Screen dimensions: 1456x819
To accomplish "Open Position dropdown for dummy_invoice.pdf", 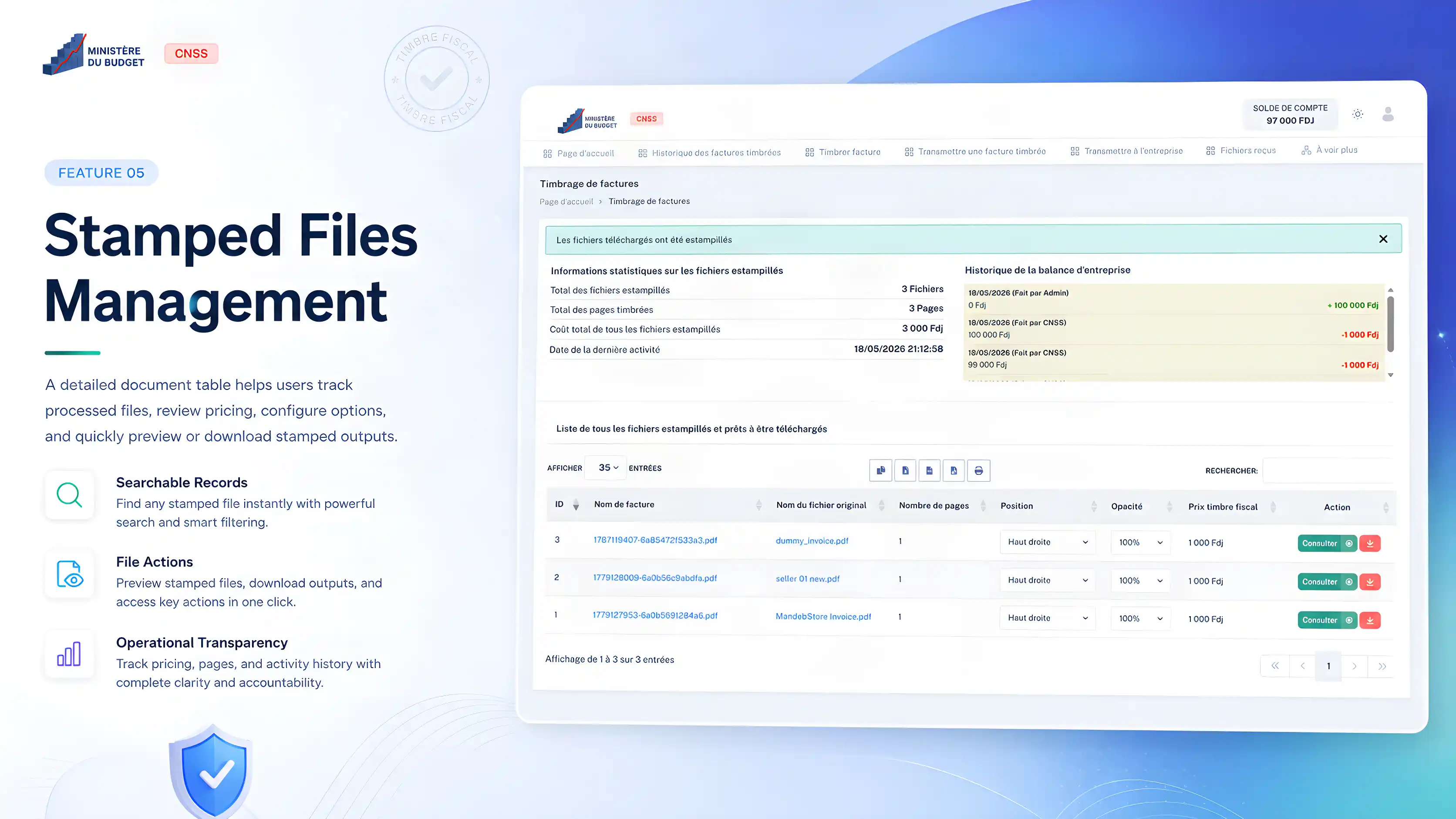I will 1047,542.
